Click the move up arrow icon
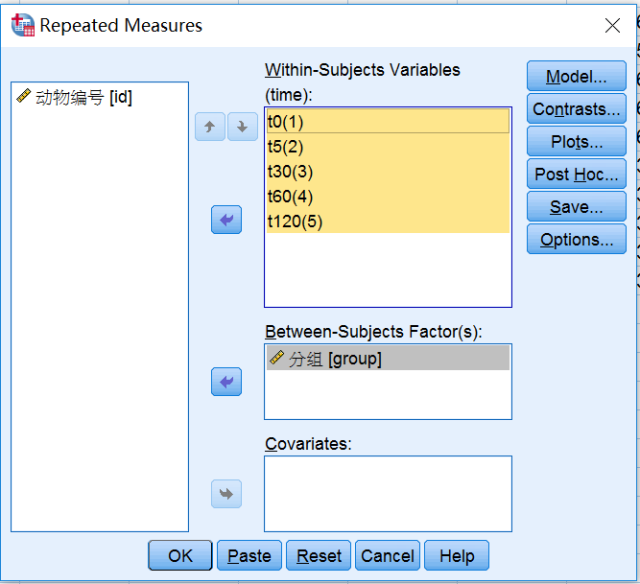 pyautogui.click(x=210, y=127)
